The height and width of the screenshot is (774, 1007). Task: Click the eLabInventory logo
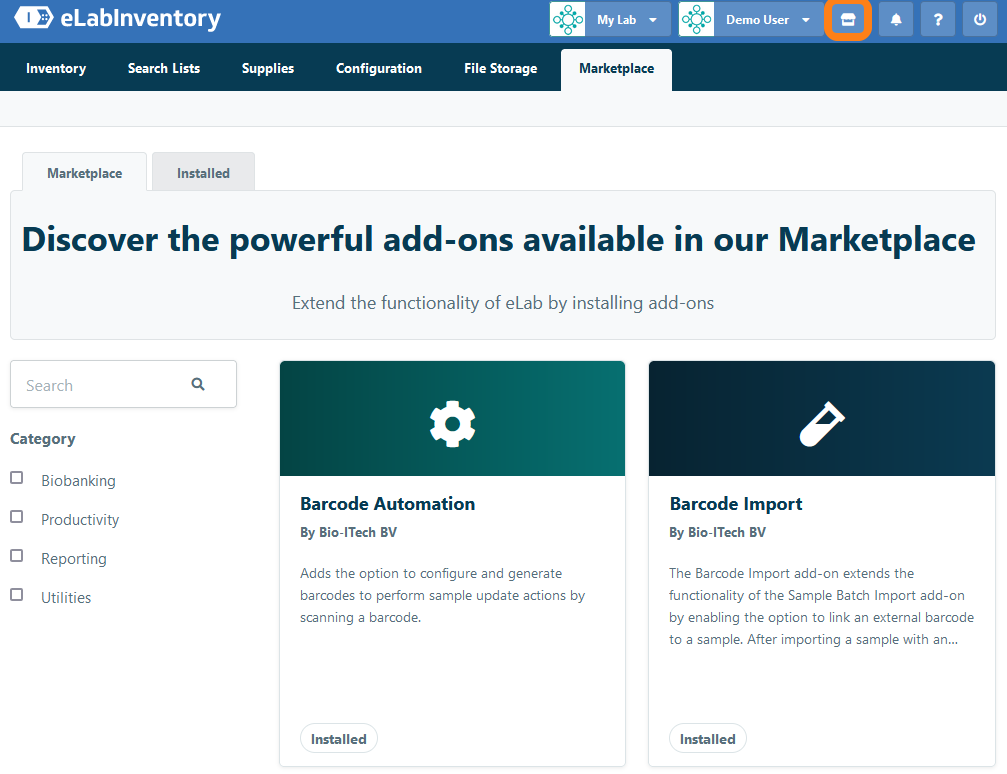click(117, 19)
